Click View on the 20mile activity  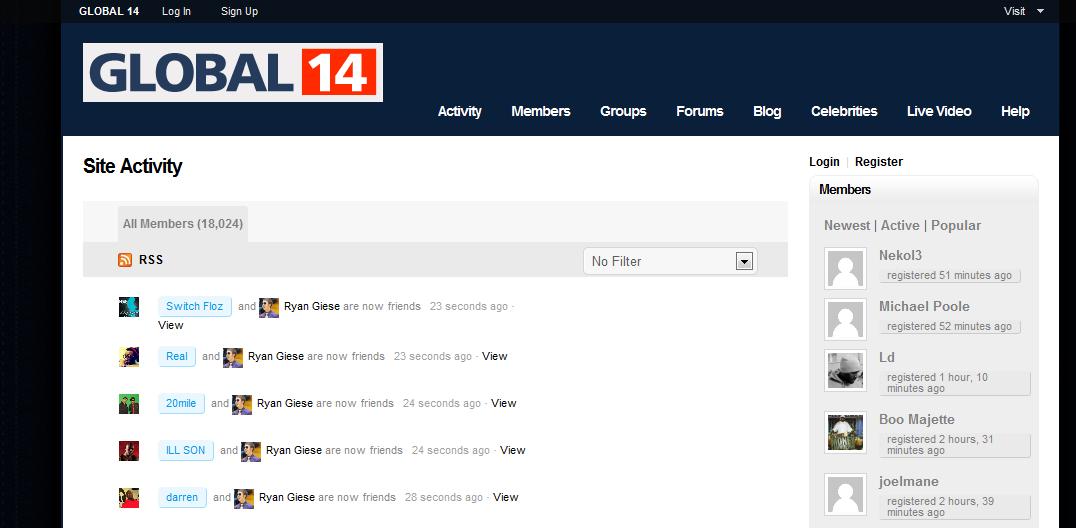click(x=504, y=403)
